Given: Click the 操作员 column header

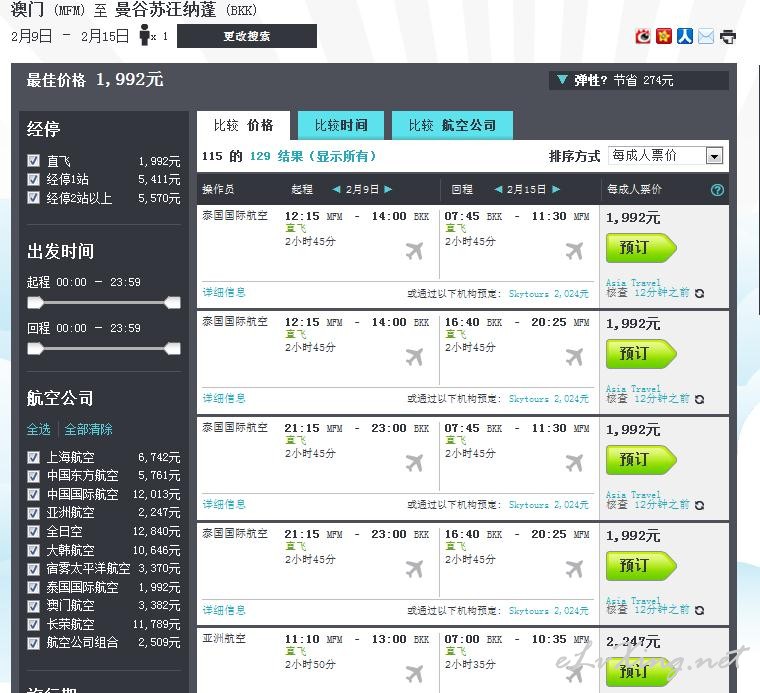Looking at the screenshot, I should (x=218, y=189).
